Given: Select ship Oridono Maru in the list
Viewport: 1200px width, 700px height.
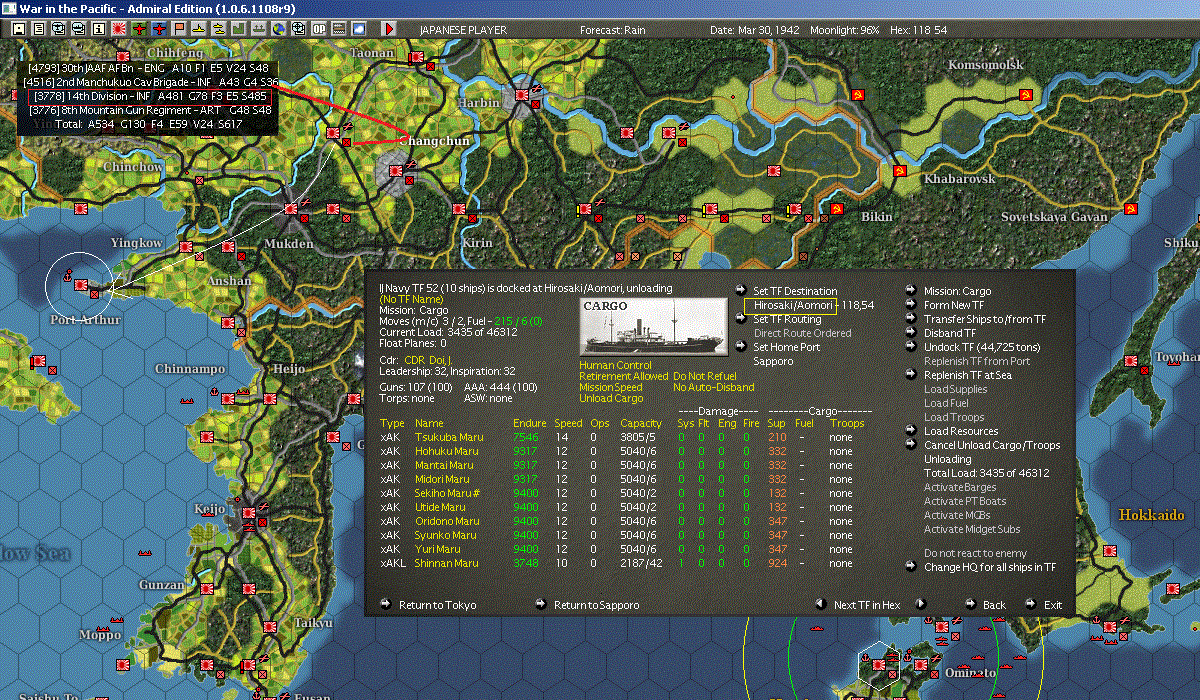Looking at the screenshot, I should click(447, 521).
